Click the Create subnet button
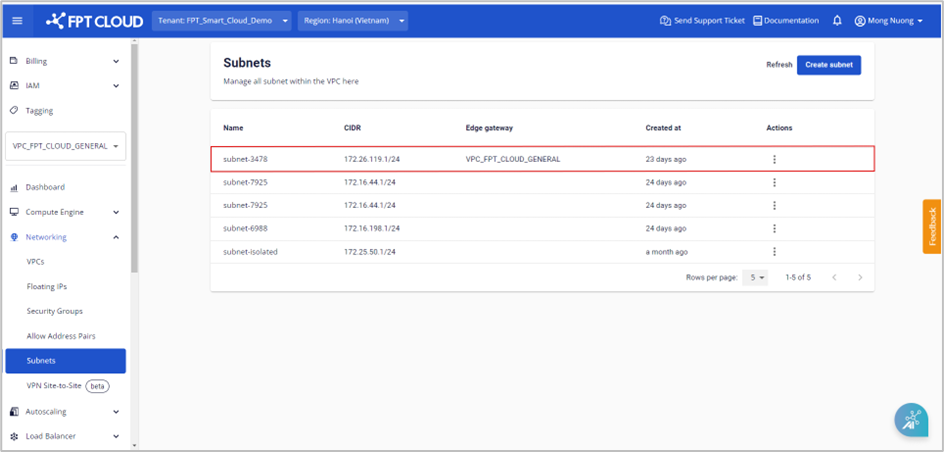This screenshot has width=944, height=452. pyautogui.click(x=828, y=64)
